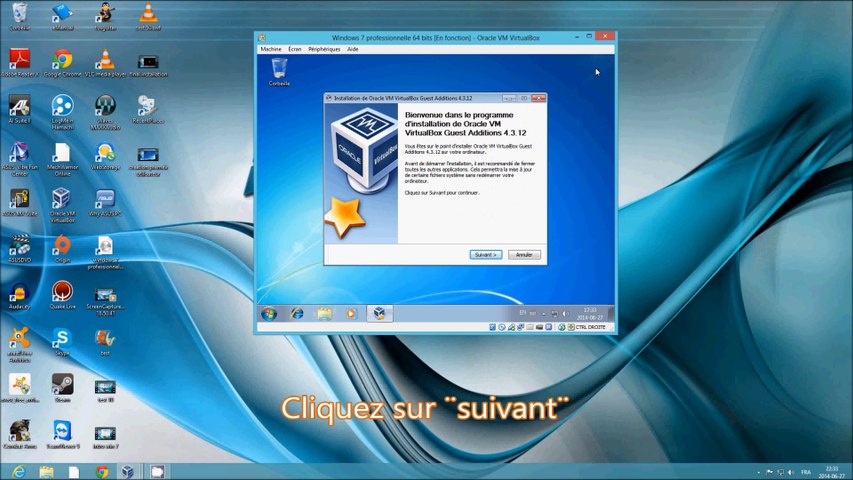
Task: Open Windows Explorer folder in the VM taskbar
Action: pyautogui.click(x=324, y=313)
